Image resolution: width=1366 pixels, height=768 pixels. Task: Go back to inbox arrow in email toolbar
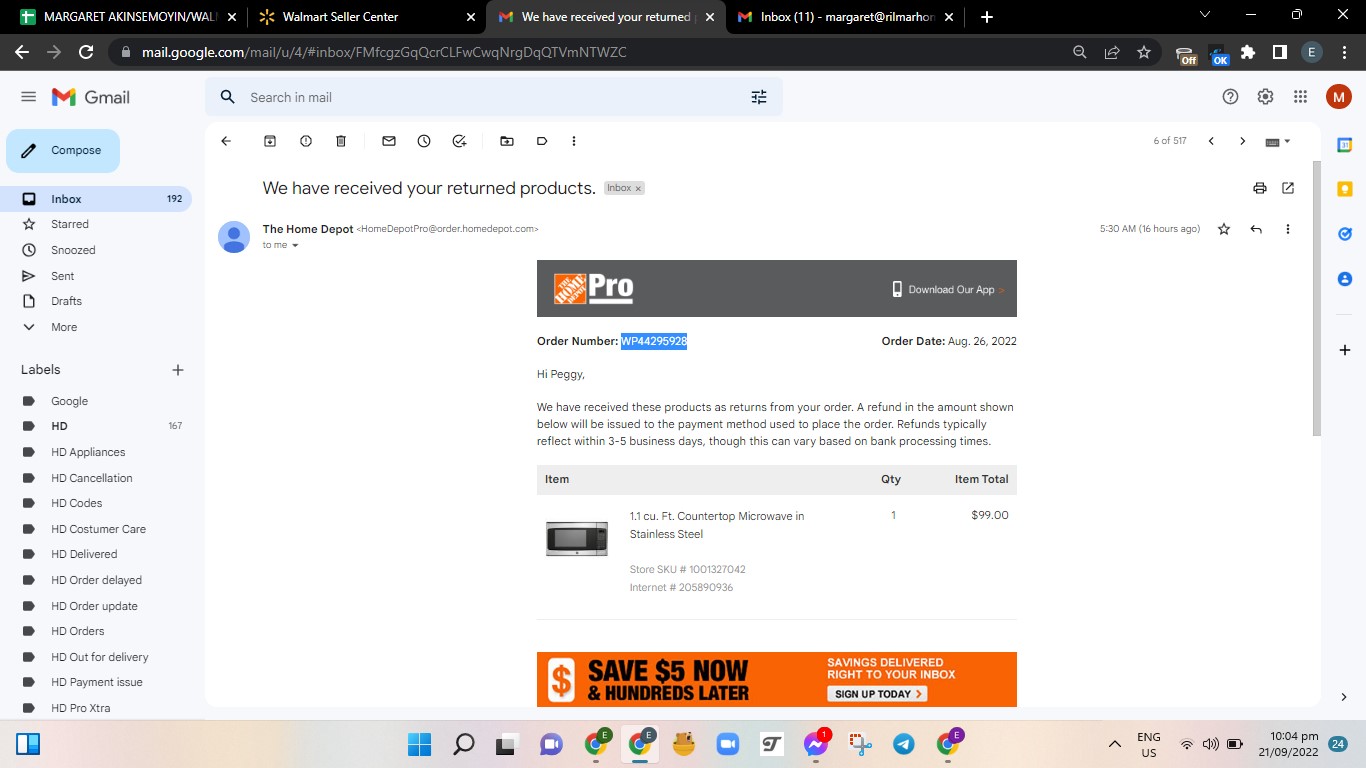(x=226, y=141)
